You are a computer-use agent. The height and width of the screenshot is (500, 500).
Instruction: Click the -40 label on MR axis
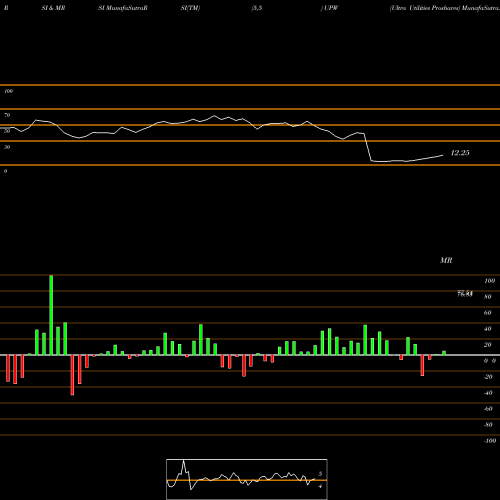[488, 393]
